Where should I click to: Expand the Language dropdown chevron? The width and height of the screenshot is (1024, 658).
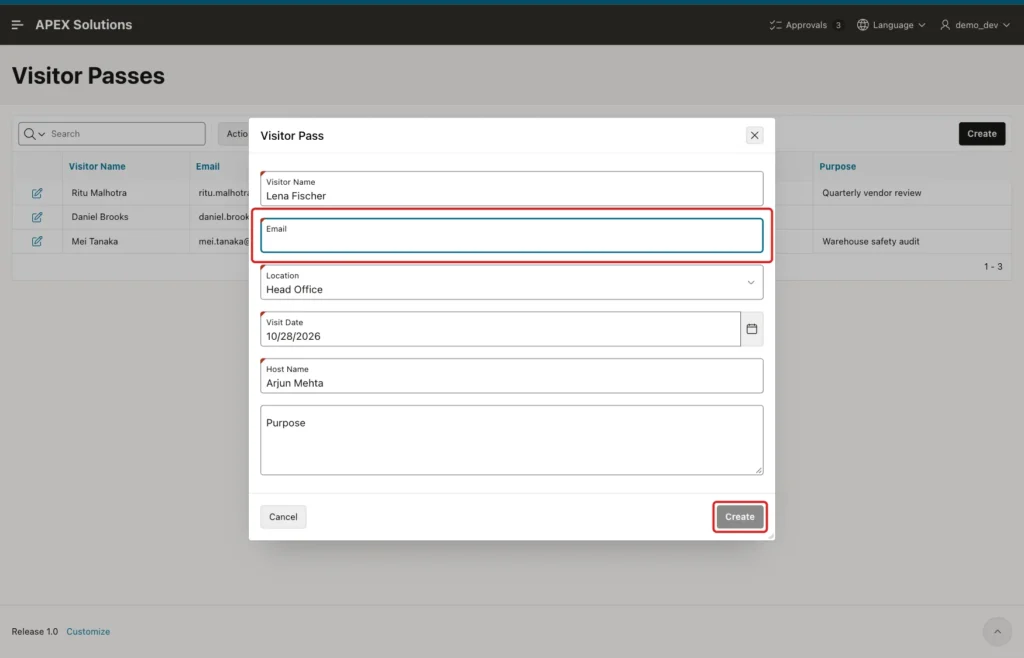pos(921,25)
